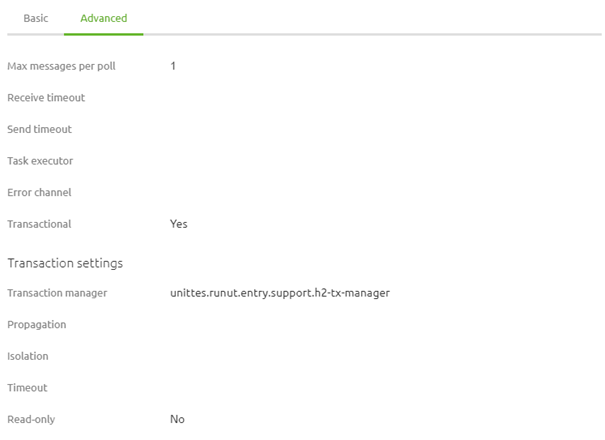Switch to the Basic tab

[x=35, y=18]
